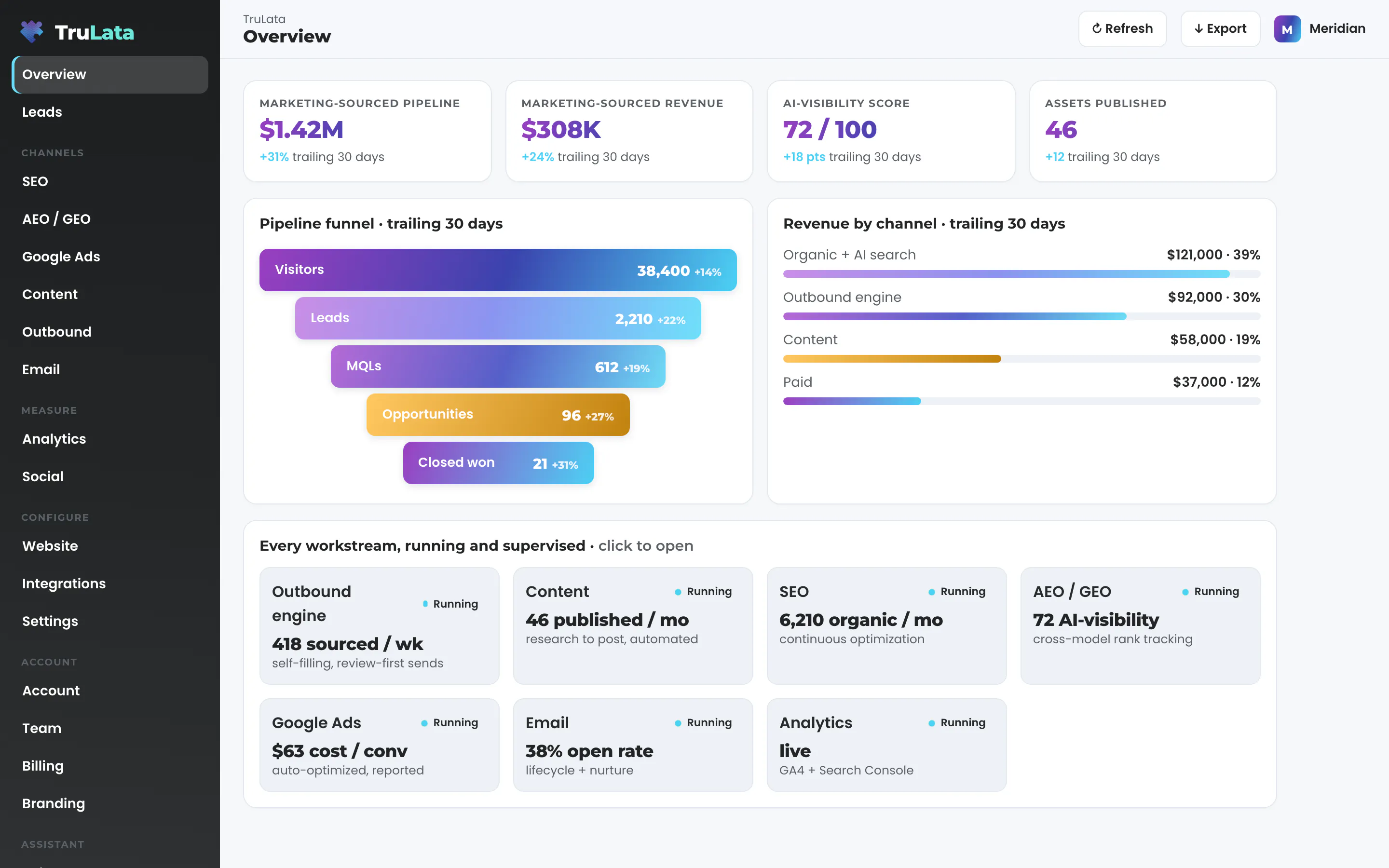Click Running status on Analytics card

coord(957,723)
